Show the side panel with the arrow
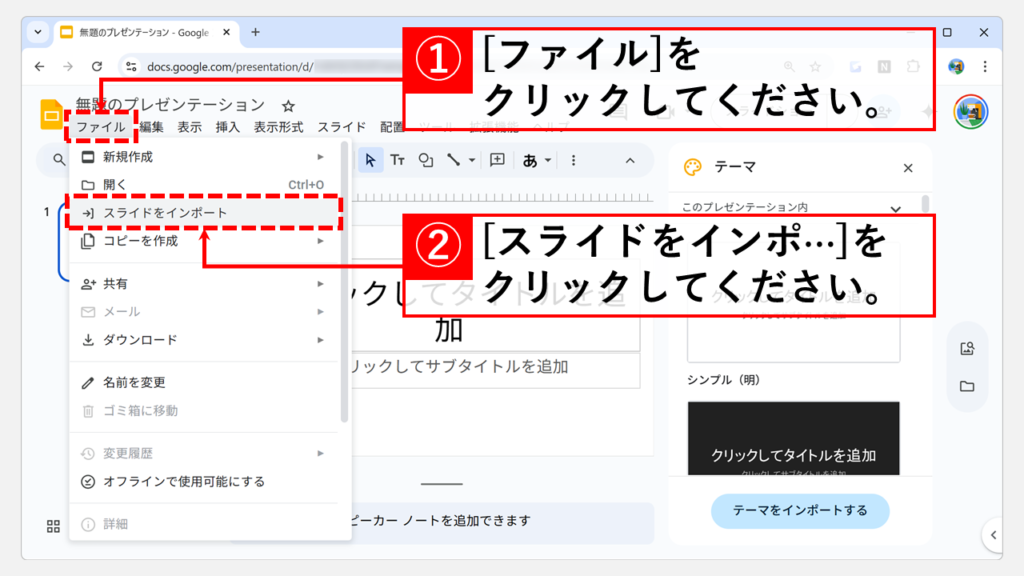 [993, 535]
